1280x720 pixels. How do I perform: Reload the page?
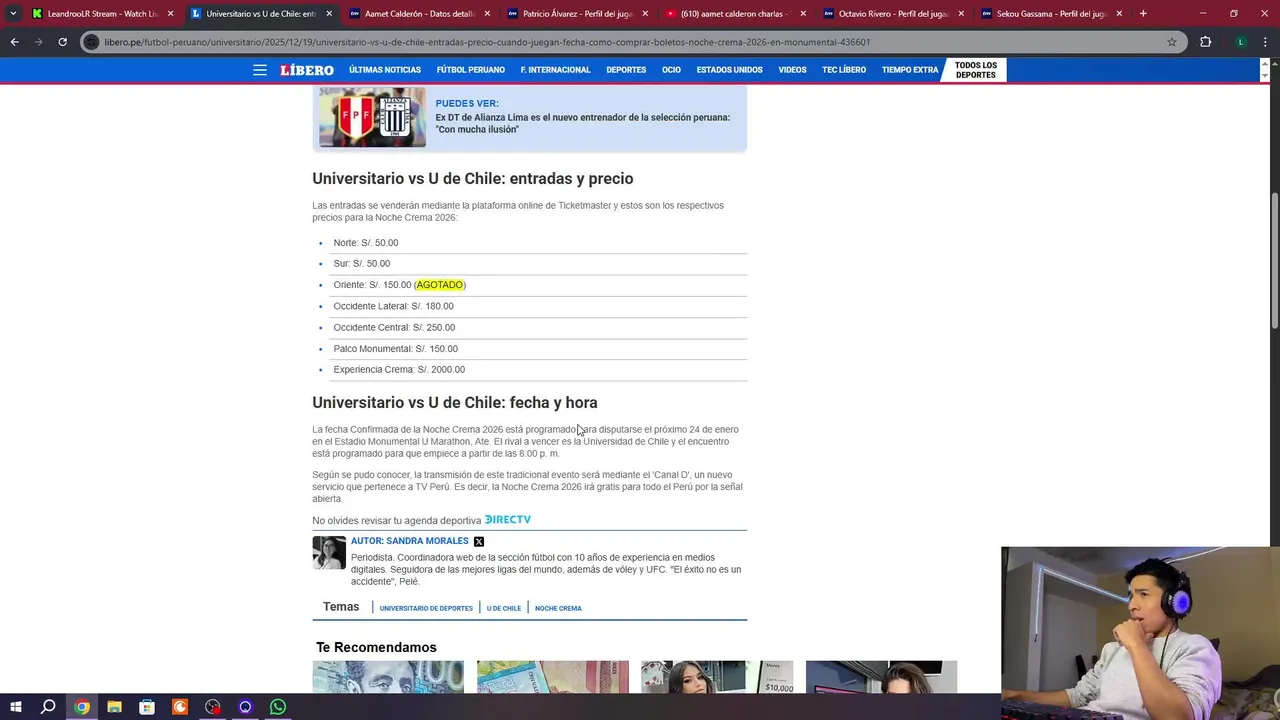pos(62,42)
